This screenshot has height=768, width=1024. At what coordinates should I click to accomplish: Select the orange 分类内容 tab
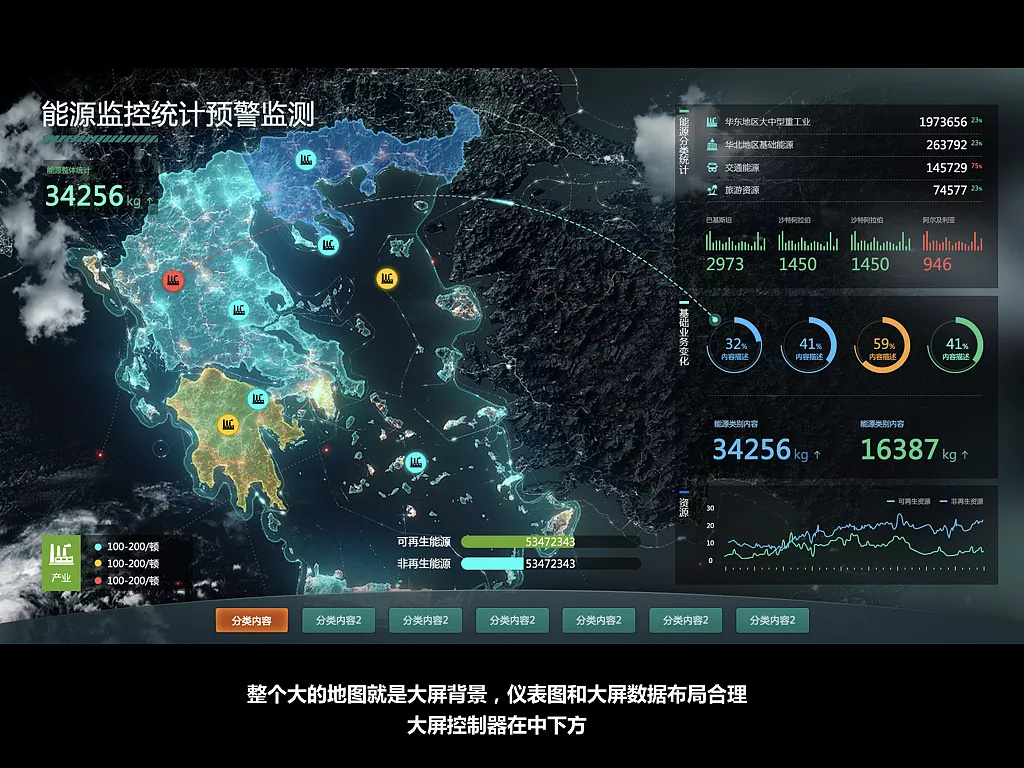(x=252, y=621)
